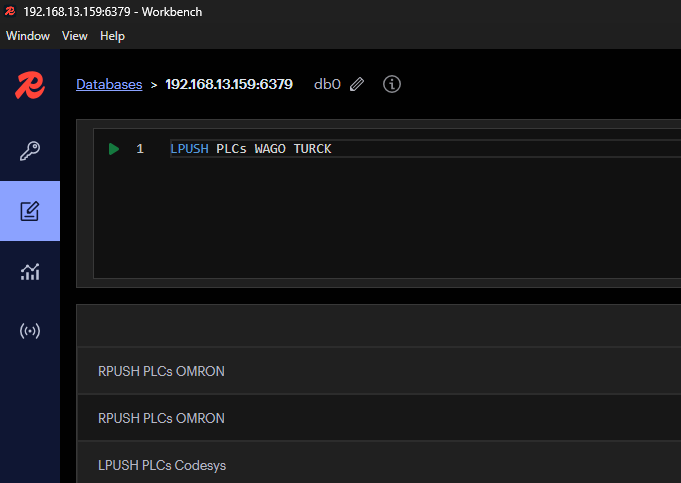Image resolution: width=681 pixels, height=483 pixels.
Task: Go to the Databases breadcrumb link
Action: pos(109,84)
